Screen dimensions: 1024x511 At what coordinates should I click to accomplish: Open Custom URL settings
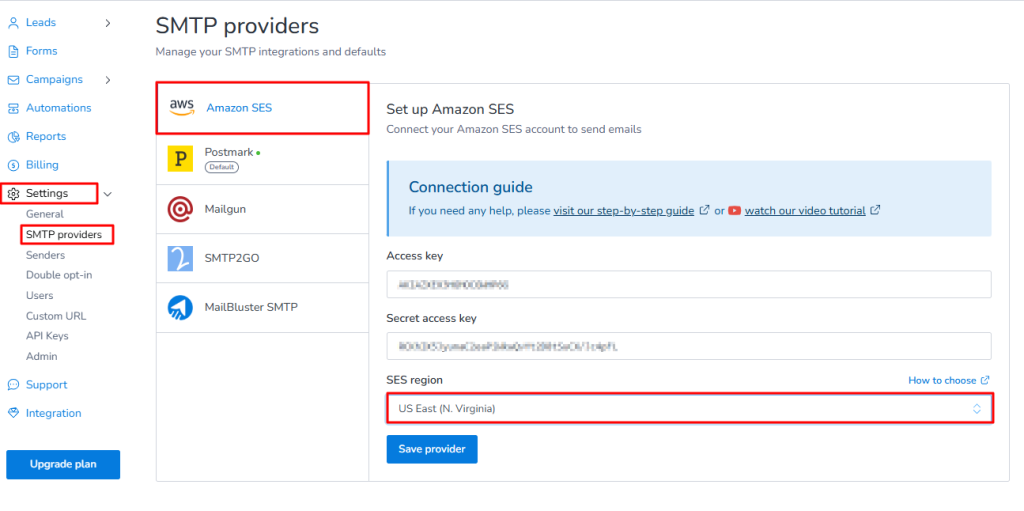tap(56, 316)
